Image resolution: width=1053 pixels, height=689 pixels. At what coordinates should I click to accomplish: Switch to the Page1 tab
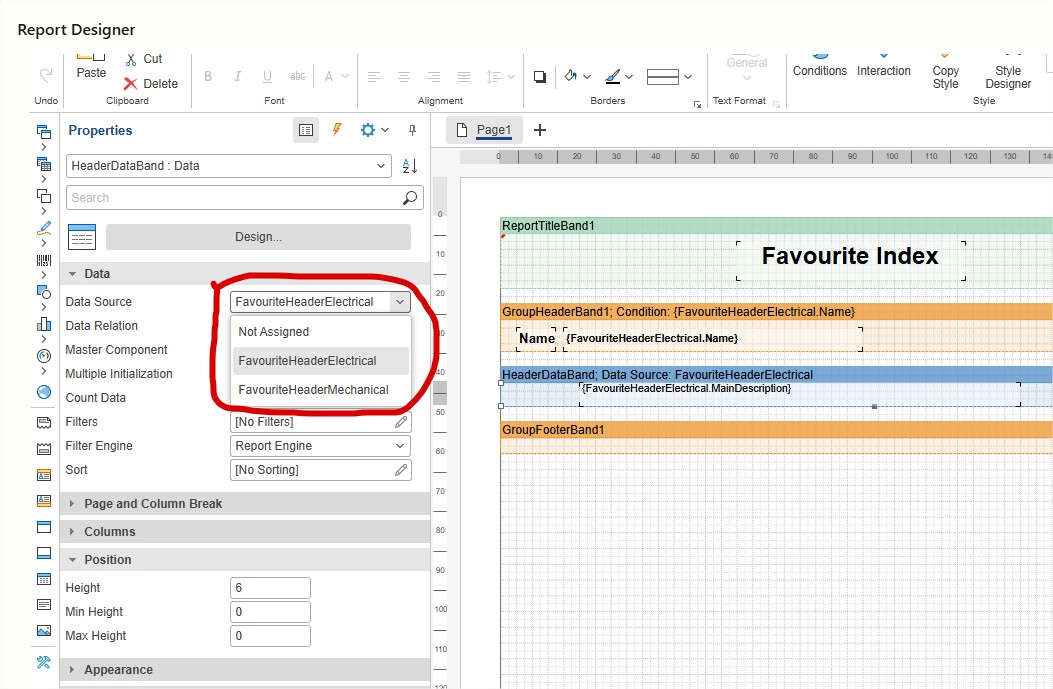(493, 129)
